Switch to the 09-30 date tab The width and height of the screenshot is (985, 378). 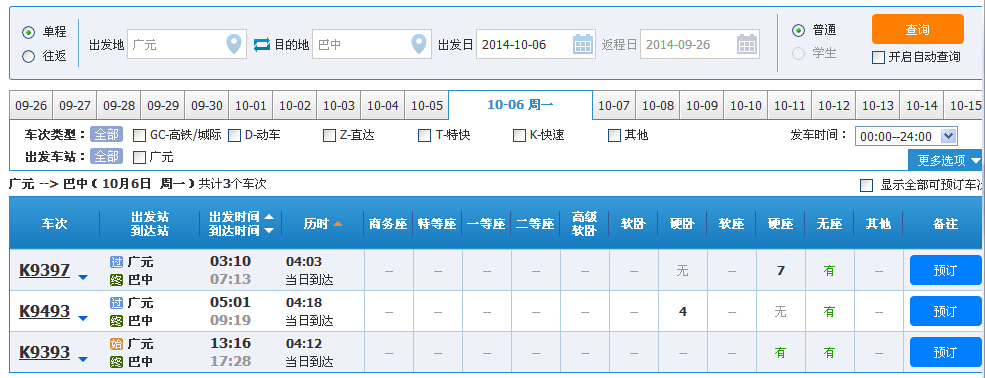207,105
